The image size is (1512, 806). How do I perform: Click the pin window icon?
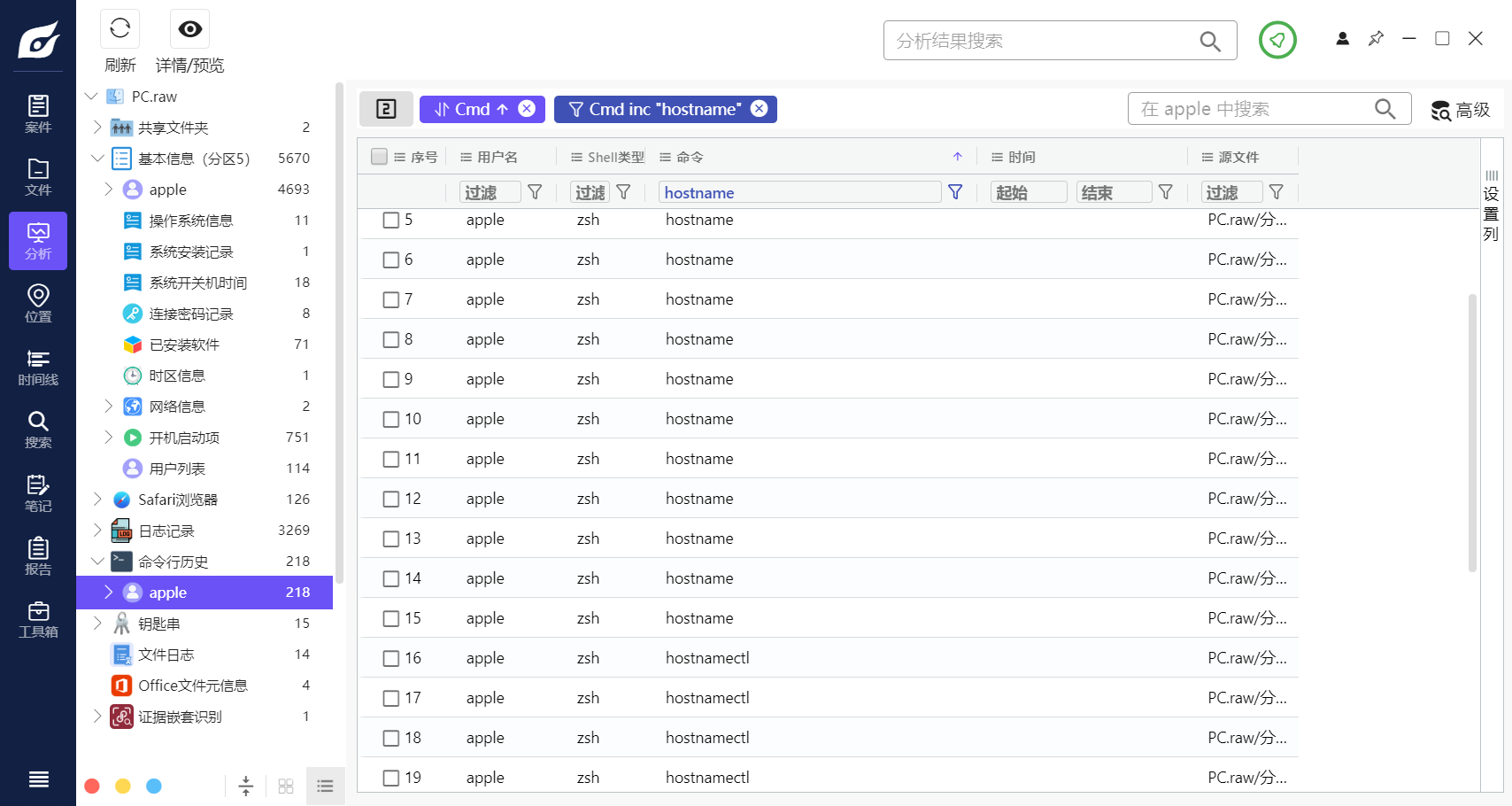coord(1376,38)
